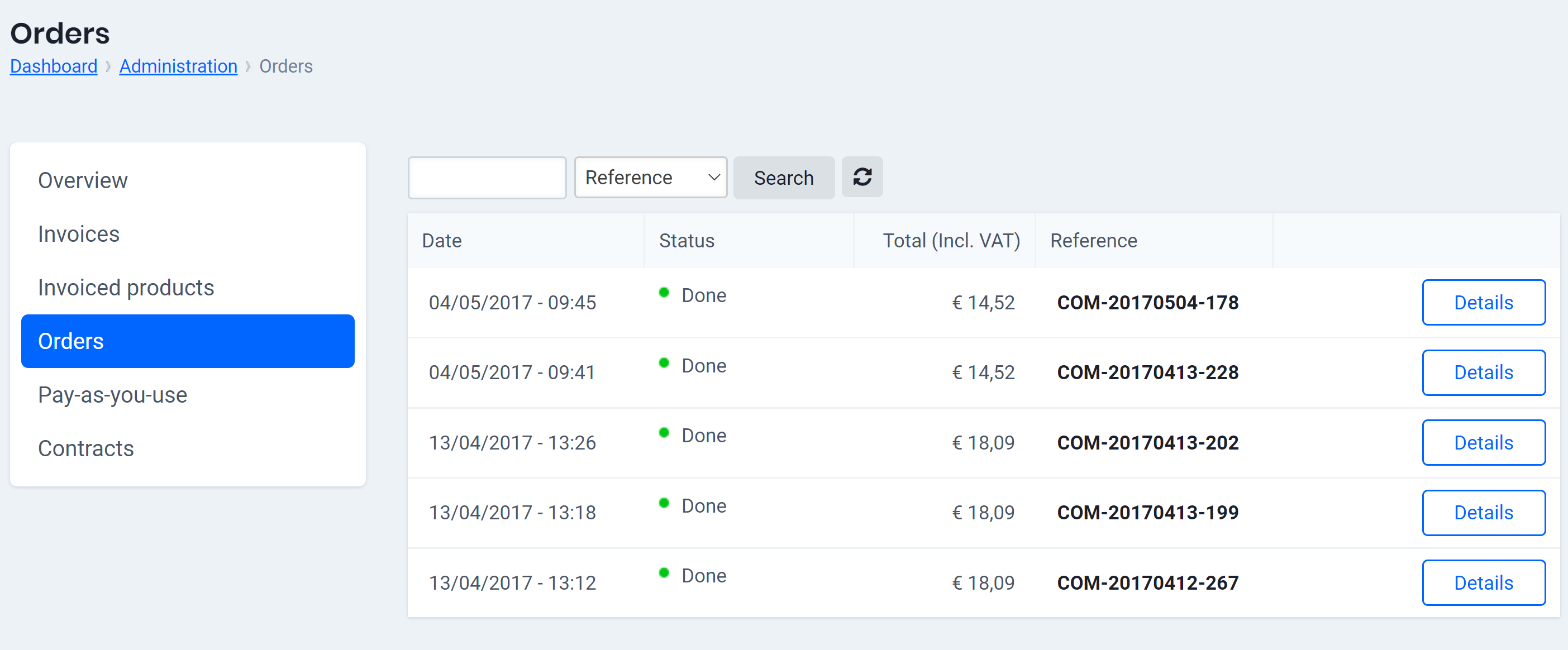This screenshot has width=1568, height=650.
Task: Open the Contracts sidebar section
Action: 86,448
